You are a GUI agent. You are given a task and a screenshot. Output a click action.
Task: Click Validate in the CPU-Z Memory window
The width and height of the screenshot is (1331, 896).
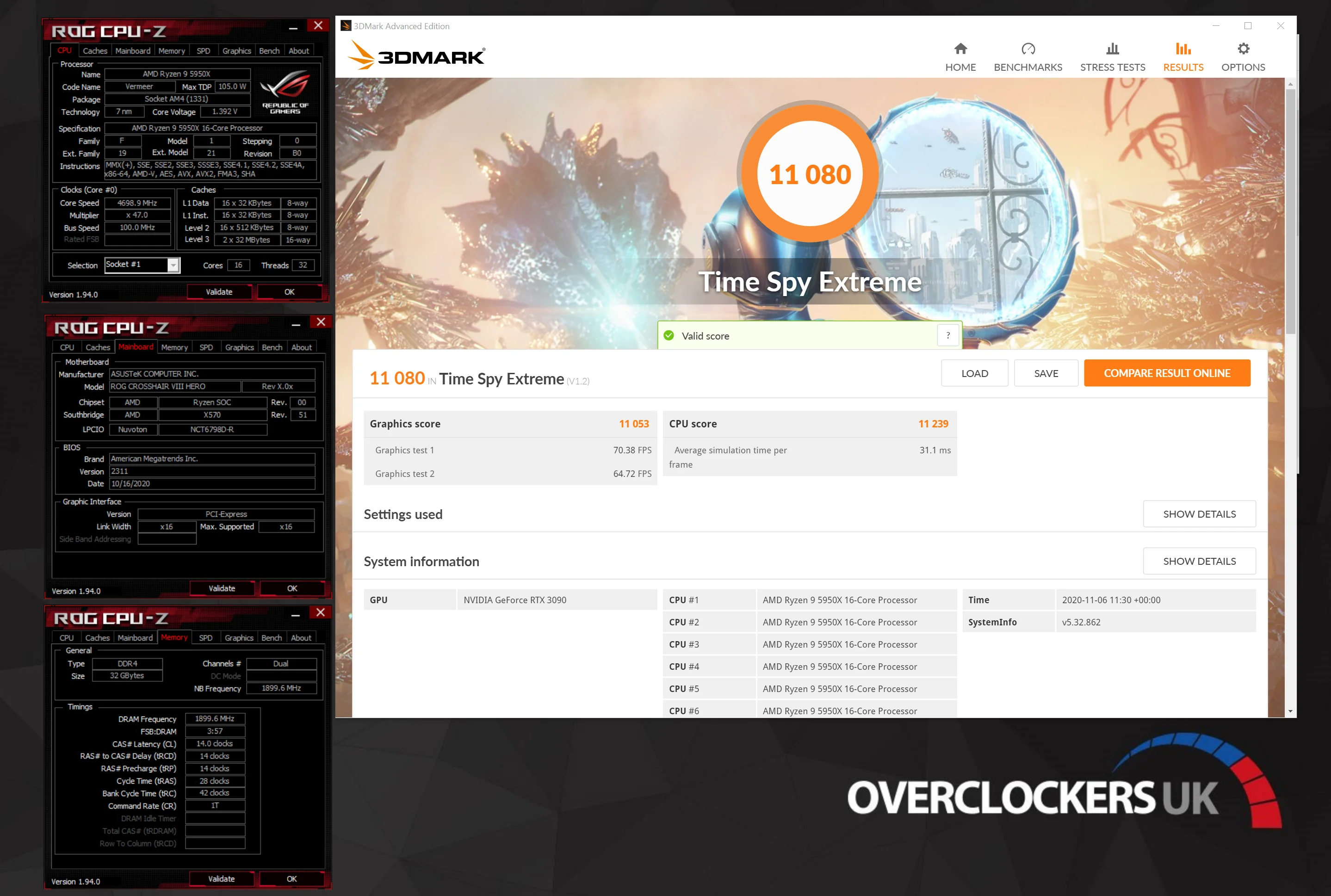coord(221,878)
